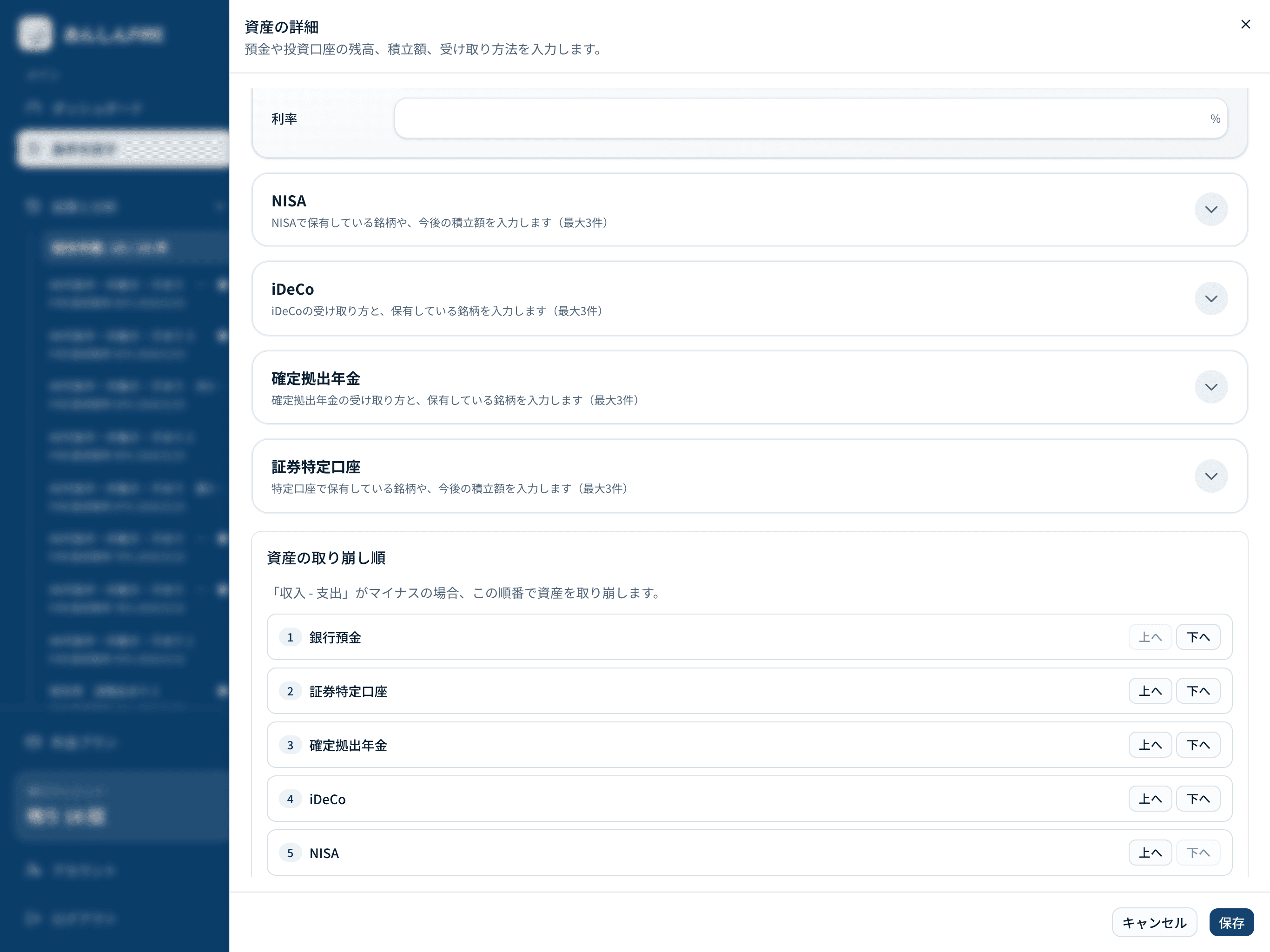The height and width of the screenshot is (952, 1270).
Task: Move iDeCo row up with 上へ
Action: pyautogui.click(x=1150, y=799)
